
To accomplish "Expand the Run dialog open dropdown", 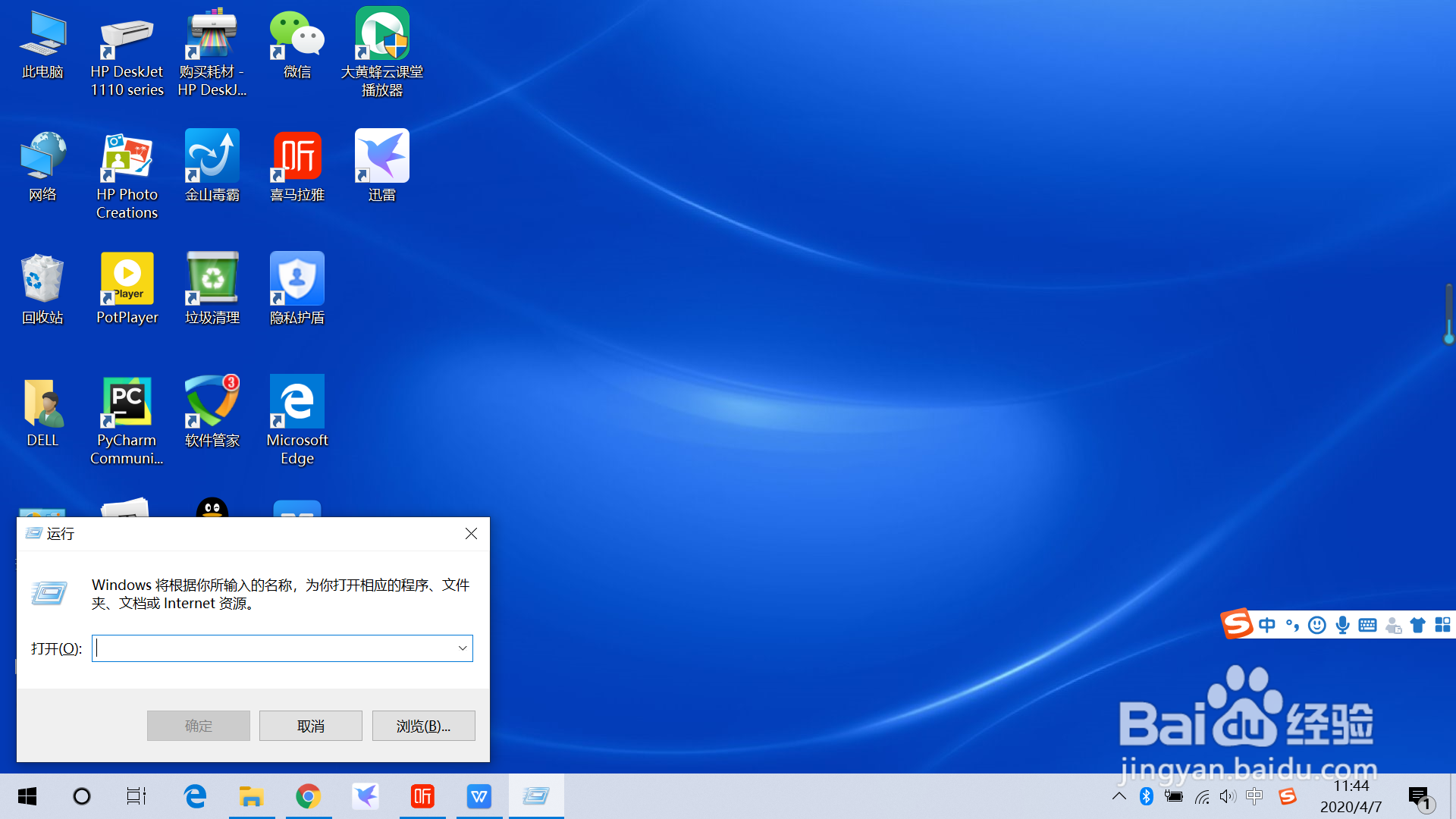I will click(462, 648).
